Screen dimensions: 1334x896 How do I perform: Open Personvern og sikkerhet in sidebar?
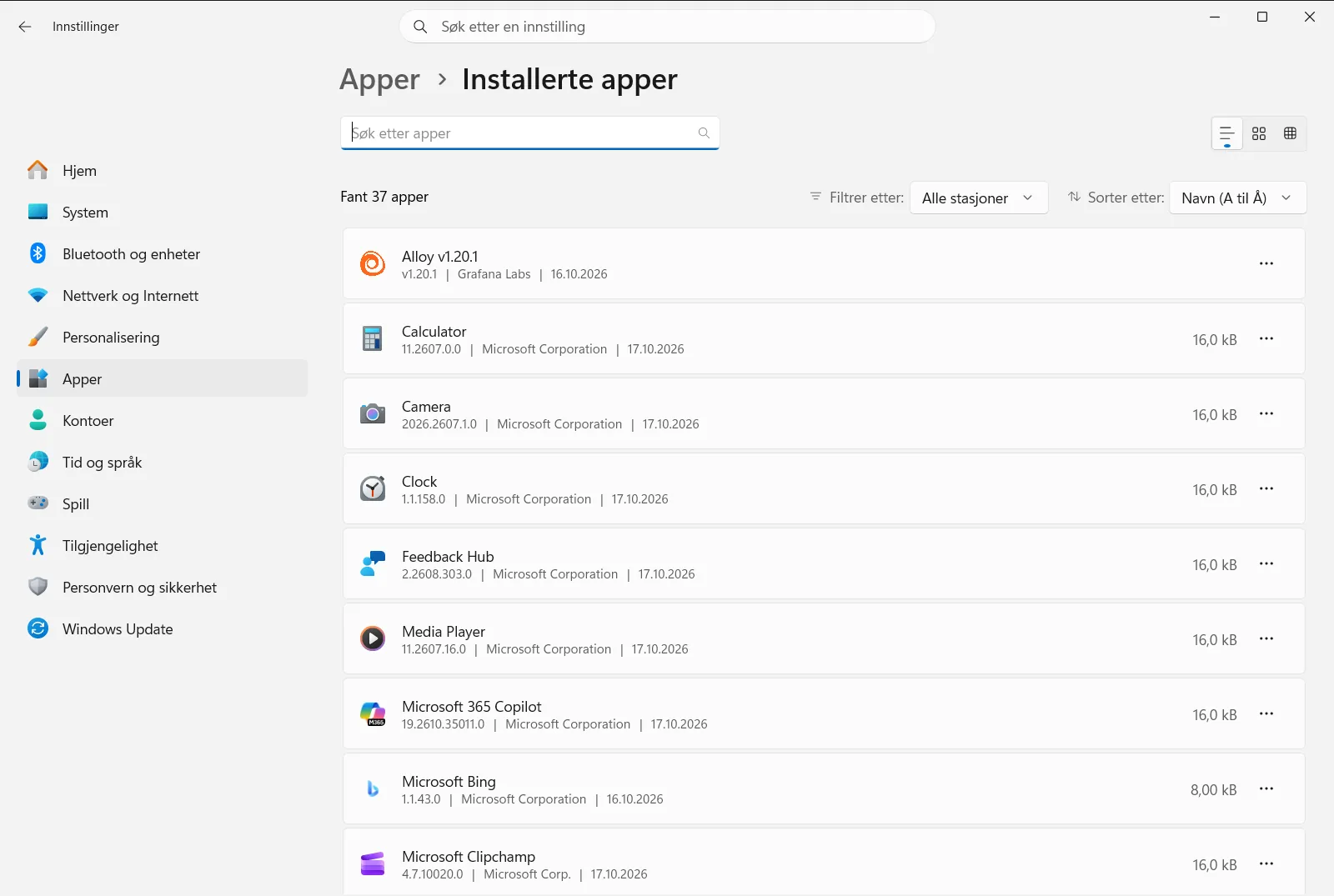pos(163,587)
